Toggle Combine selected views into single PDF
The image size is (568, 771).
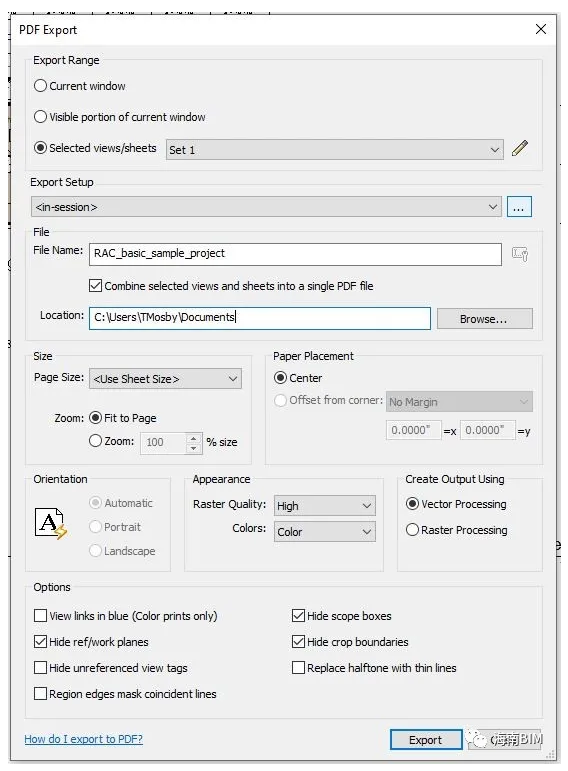[95, 286]
